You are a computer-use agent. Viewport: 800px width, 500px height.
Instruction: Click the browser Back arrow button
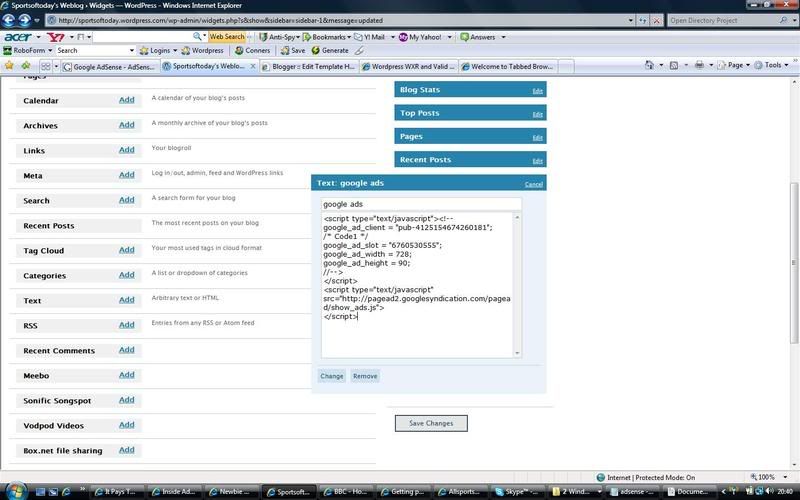9,20
